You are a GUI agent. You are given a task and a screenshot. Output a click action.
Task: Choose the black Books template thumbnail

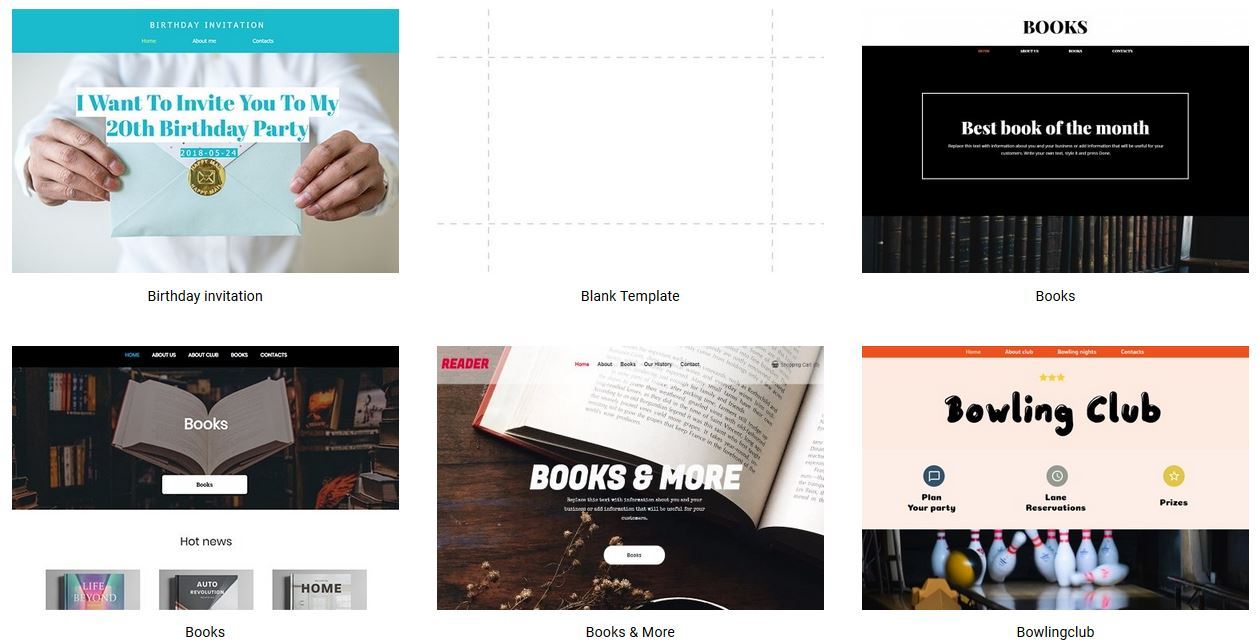click(x=1055, y=141)
